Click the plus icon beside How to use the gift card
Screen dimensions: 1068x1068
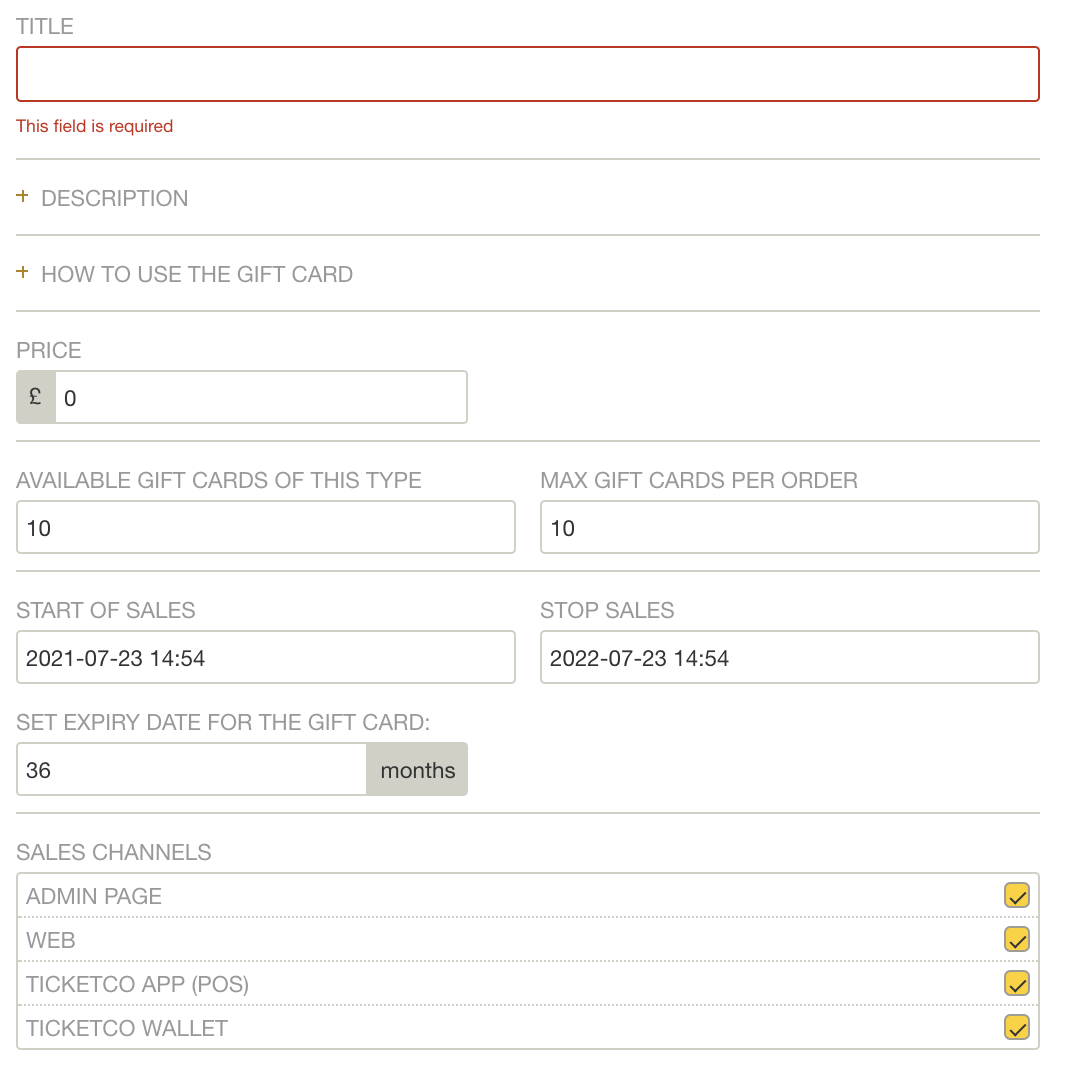point(22,273)
